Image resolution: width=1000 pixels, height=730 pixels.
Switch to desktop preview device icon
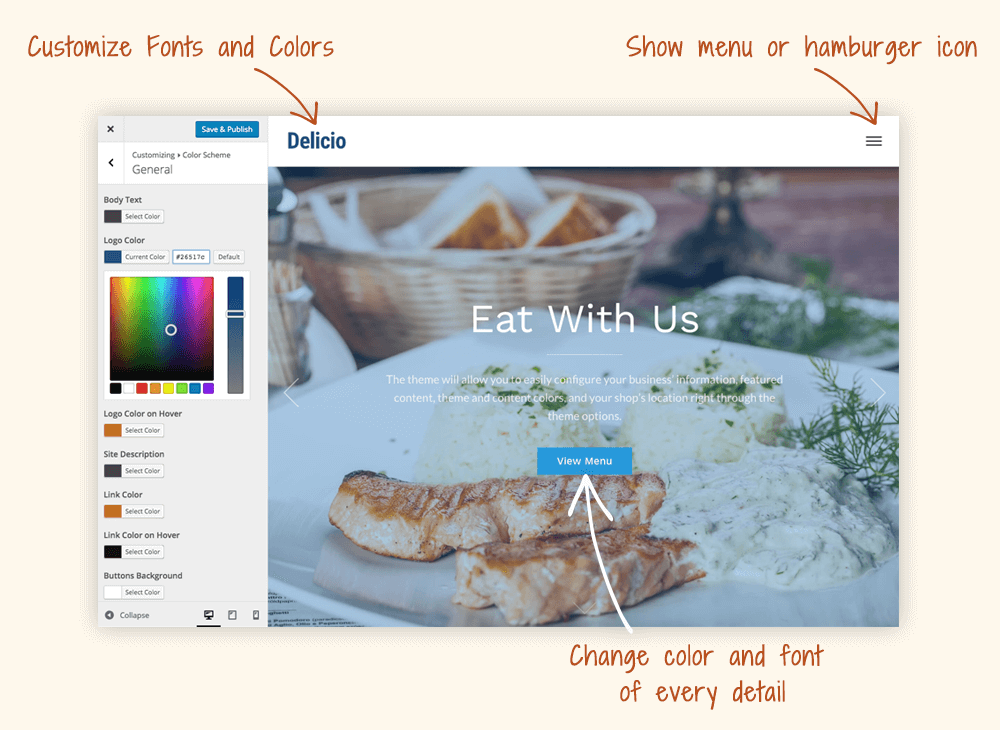pos(209,615)
